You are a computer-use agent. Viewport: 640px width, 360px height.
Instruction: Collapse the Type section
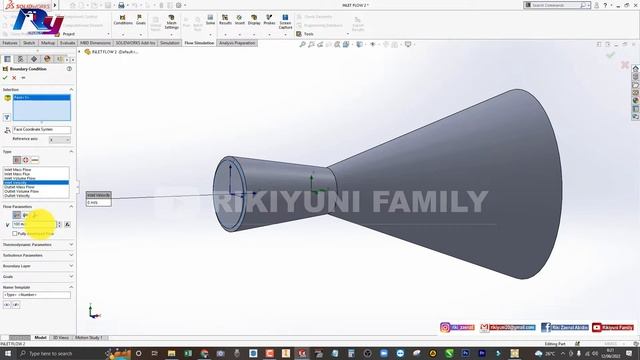click(71, 151)
